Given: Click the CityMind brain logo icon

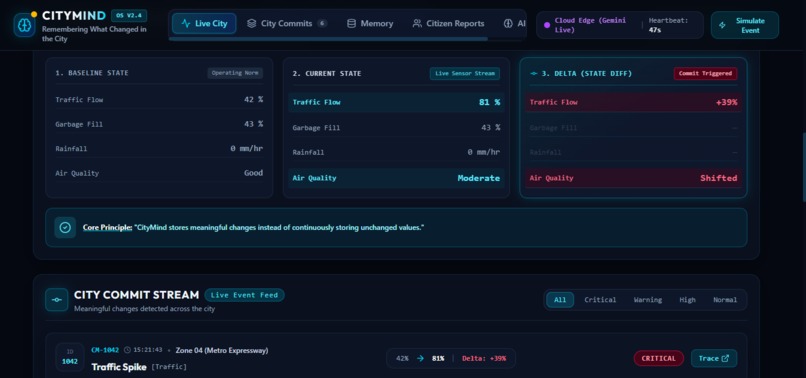Looking at the screenshot, I should [25, 25].
